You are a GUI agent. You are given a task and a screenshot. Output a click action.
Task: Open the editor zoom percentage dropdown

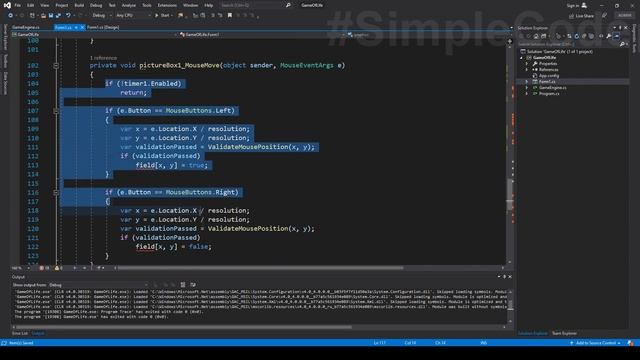coord(20,268)
